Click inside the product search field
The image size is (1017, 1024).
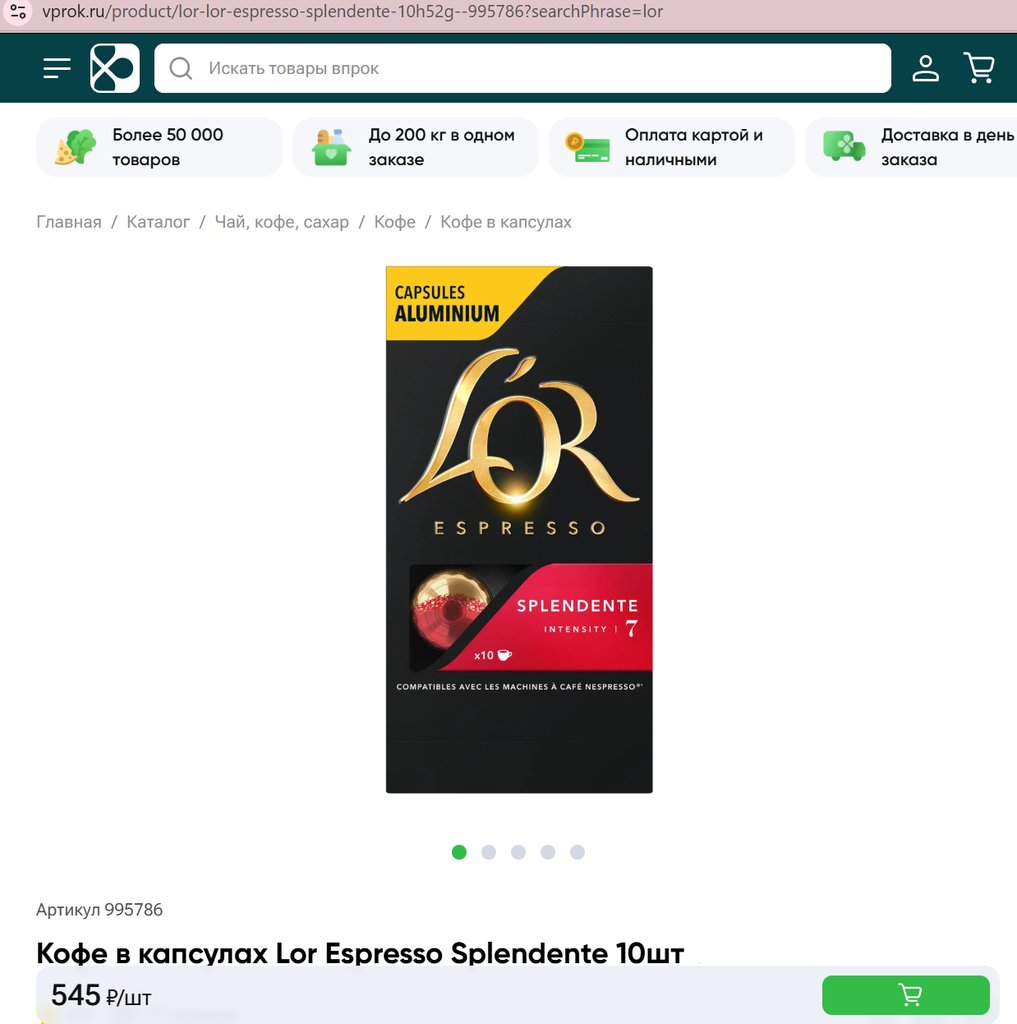click(523, 68)
